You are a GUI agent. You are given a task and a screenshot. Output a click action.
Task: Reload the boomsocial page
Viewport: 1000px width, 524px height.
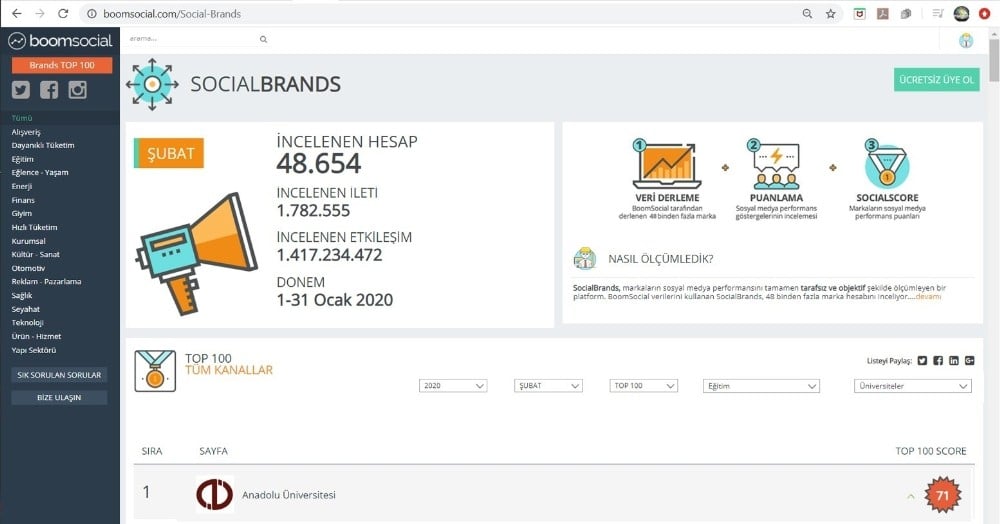pyautogui.click(x=62, y=13)
